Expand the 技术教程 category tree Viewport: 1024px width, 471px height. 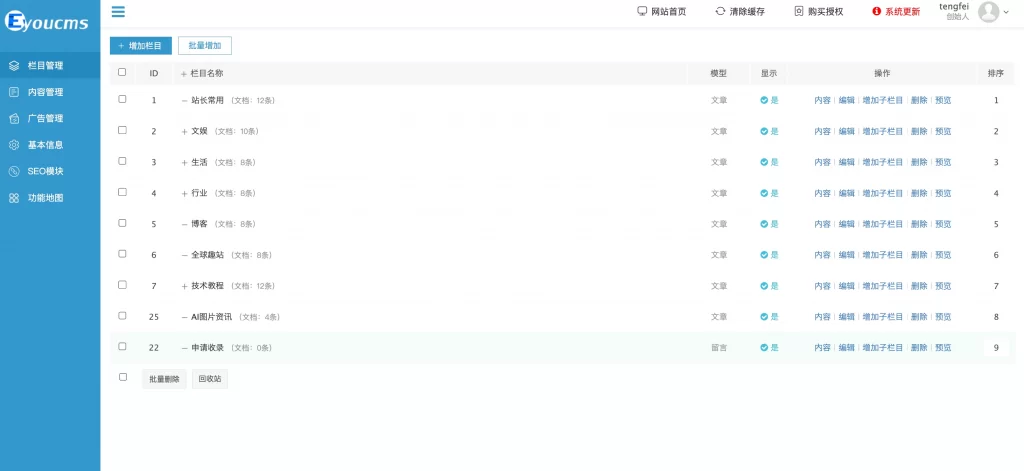[x=184, y=286]
